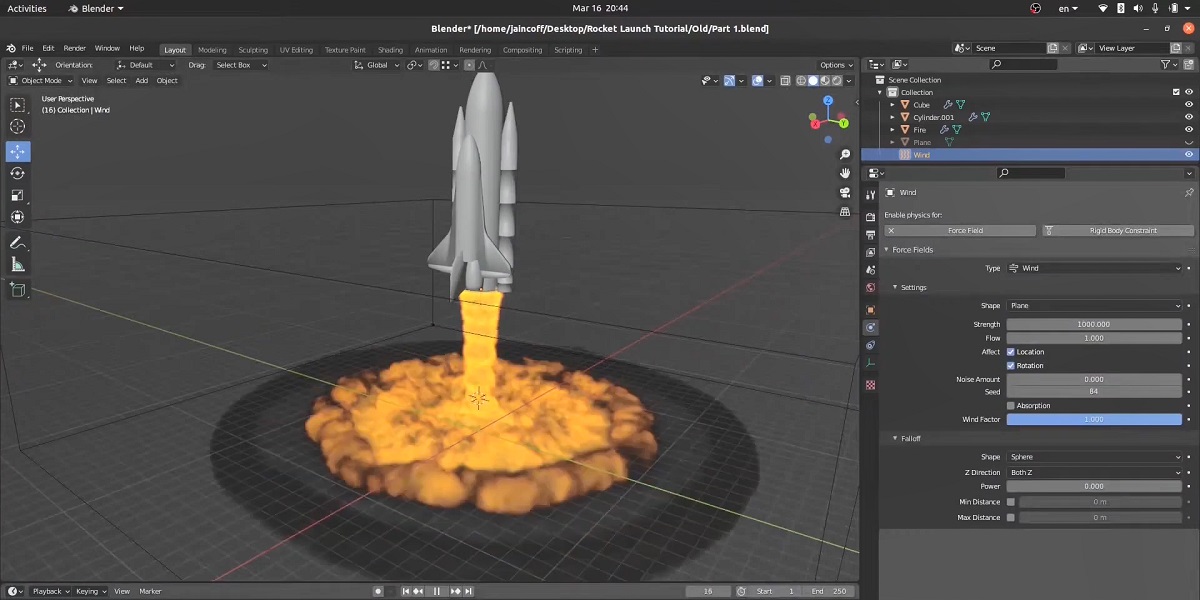Select the Measure tool
Viewport: 1200px width, 600px height.
(x=17, y=264)
